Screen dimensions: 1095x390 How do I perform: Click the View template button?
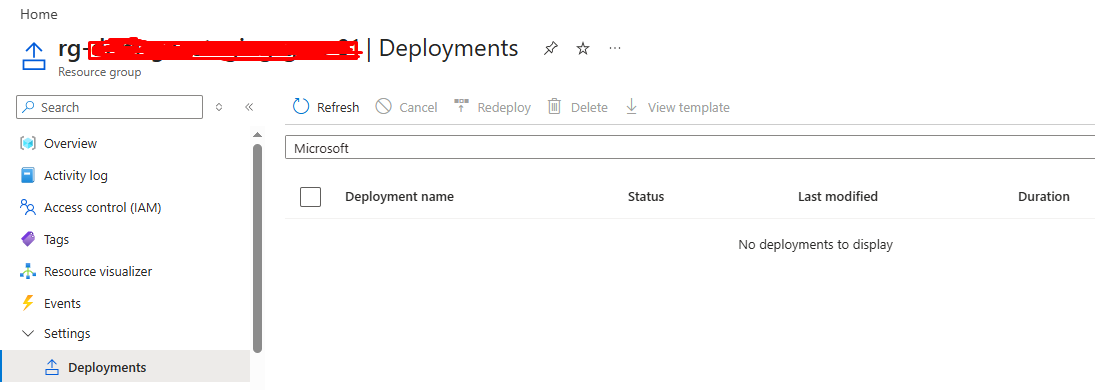pos(677,107)
